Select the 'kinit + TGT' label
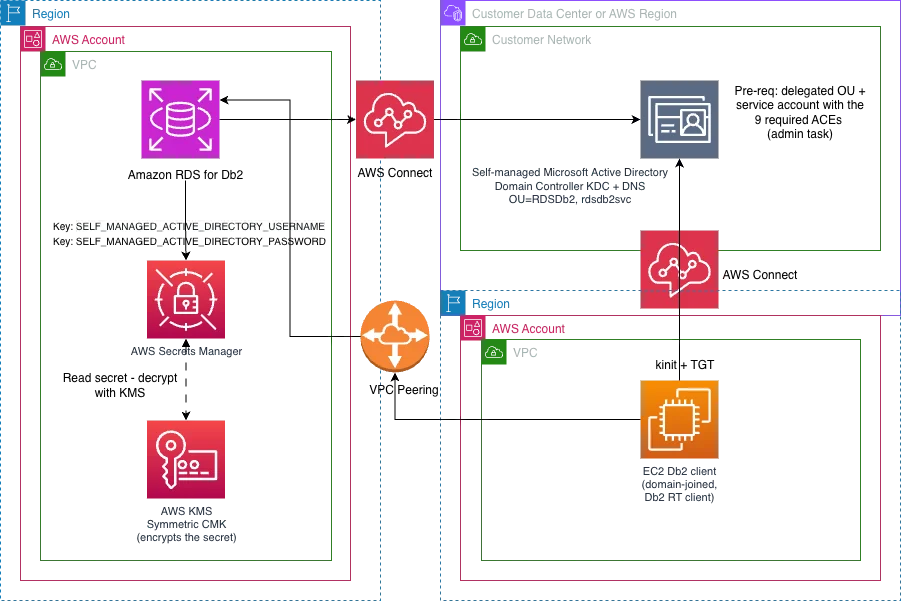This screenshot has width=901, height=601. (684, 365)
